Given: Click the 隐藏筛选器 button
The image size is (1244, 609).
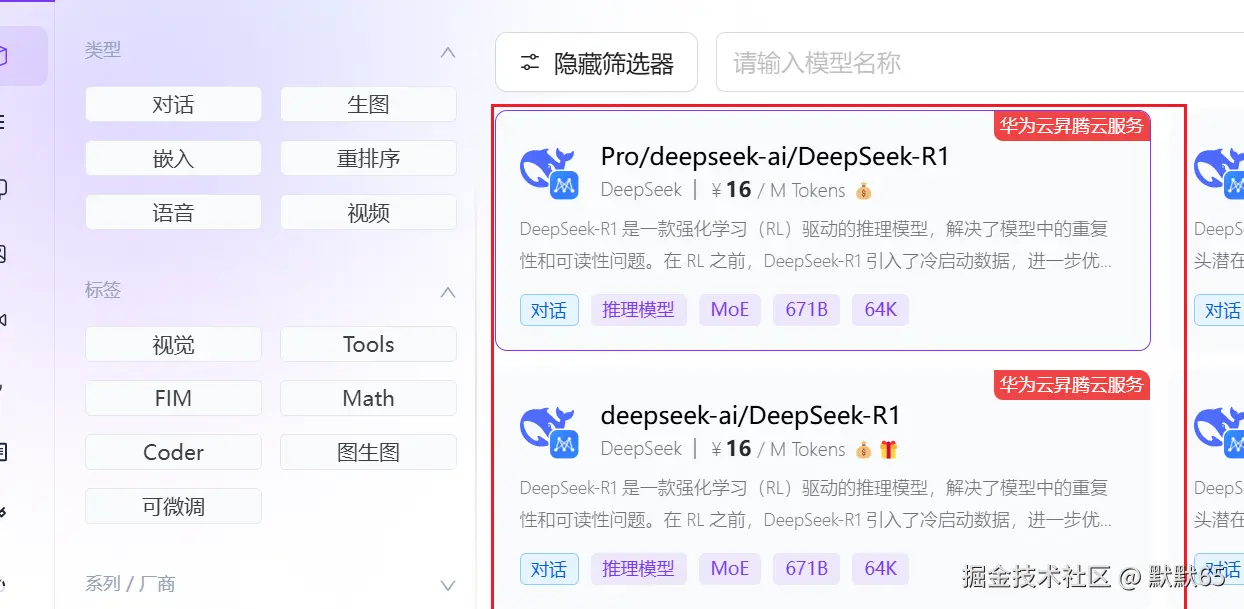Looking at the screenshot, I should [x=598, y=63].
